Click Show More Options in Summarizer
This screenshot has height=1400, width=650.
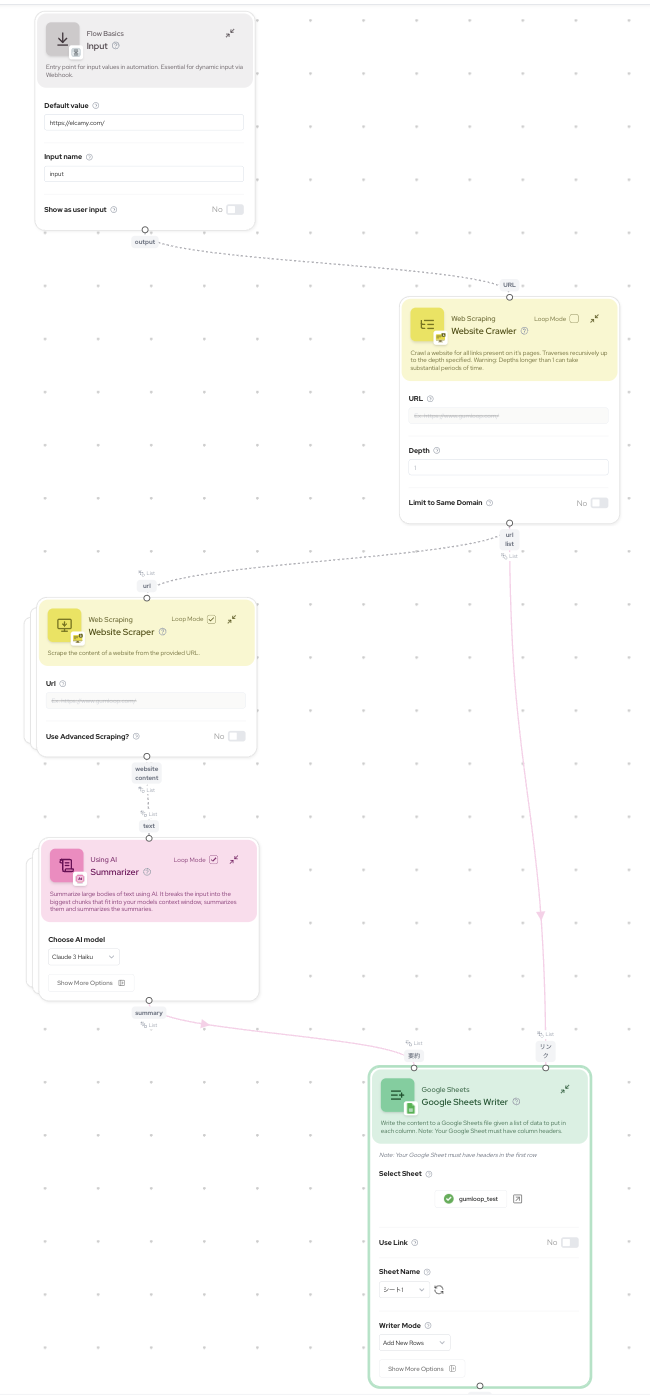tap(91, 983)
